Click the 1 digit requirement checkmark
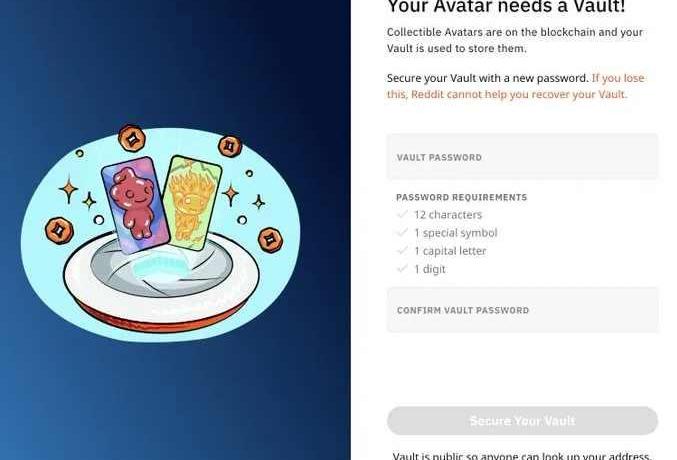This screenshot has height=460, width=677. (402, 269)
